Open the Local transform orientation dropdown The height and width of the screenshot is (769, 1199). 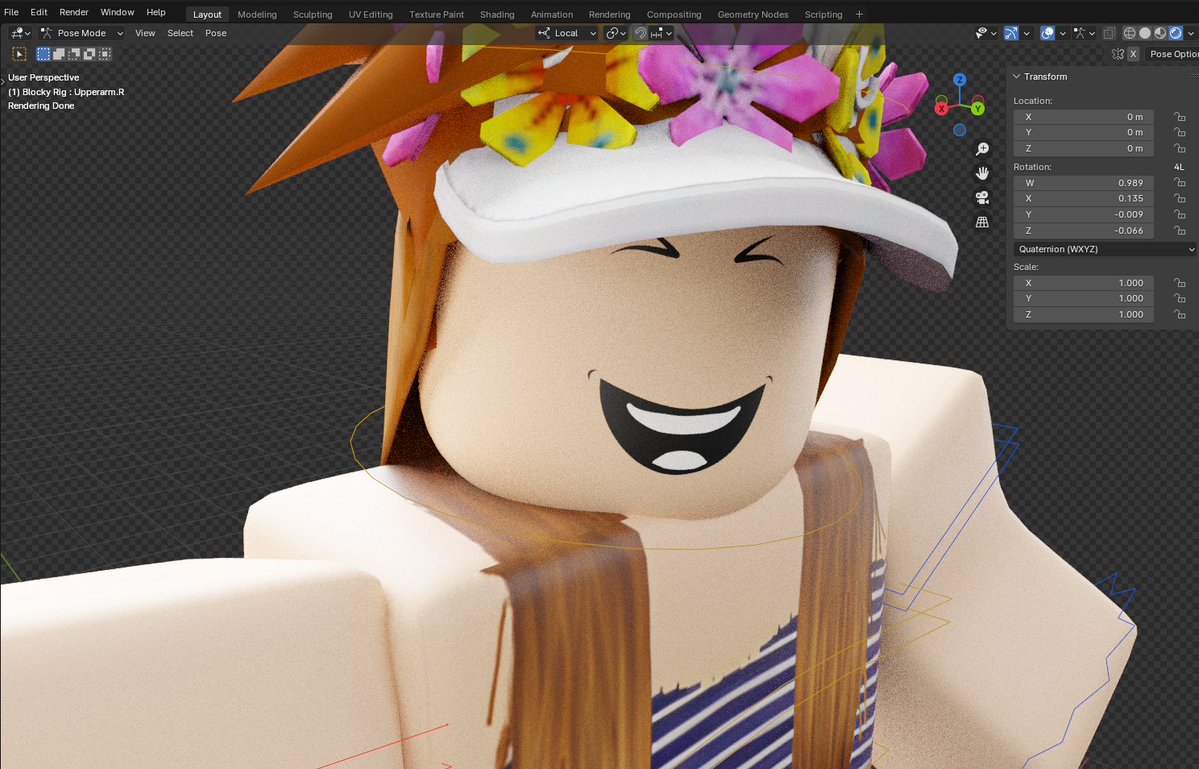[567, 33]
